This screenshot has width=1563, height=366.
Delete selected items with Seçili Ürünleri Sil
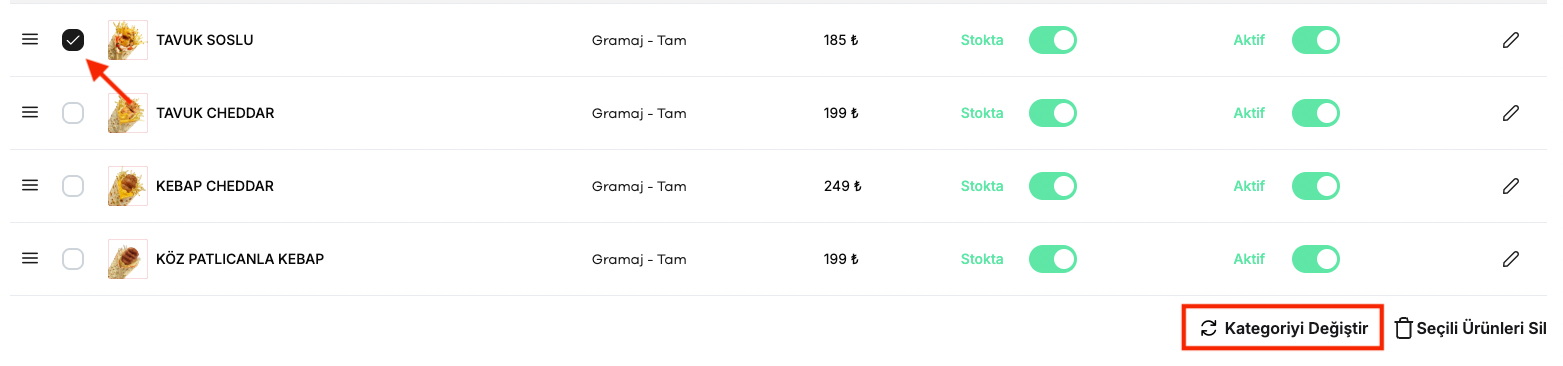click(1471, 328)
